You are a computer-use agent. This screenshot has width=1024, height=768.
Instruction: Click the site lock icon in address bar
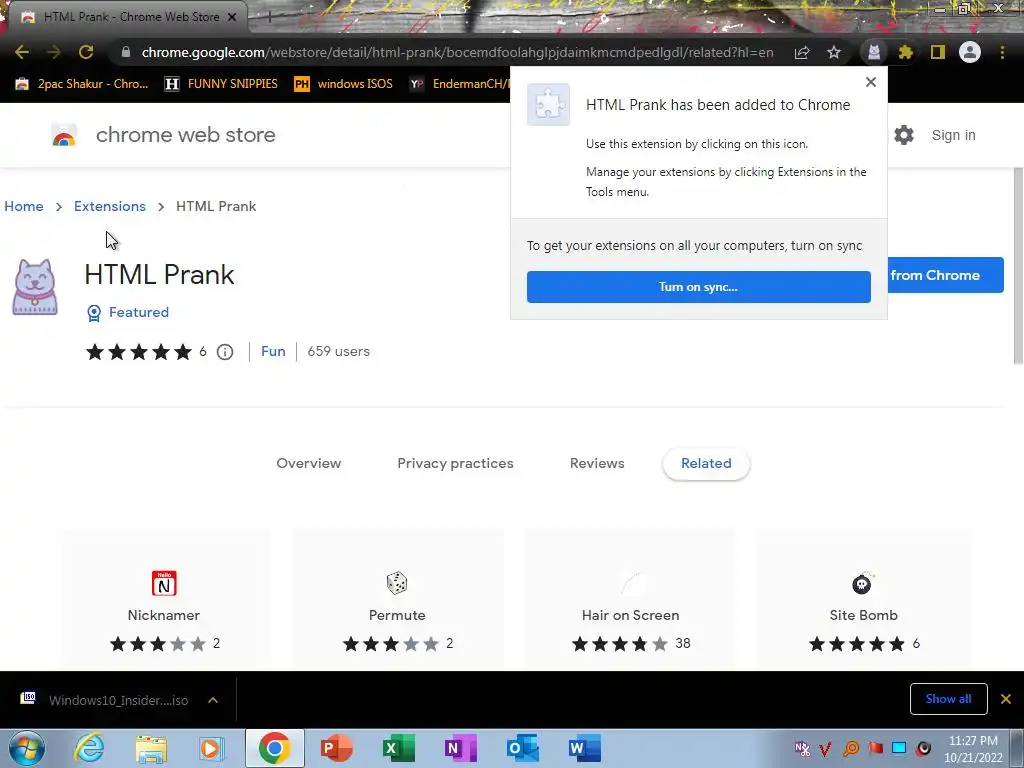tap(126, 52)
